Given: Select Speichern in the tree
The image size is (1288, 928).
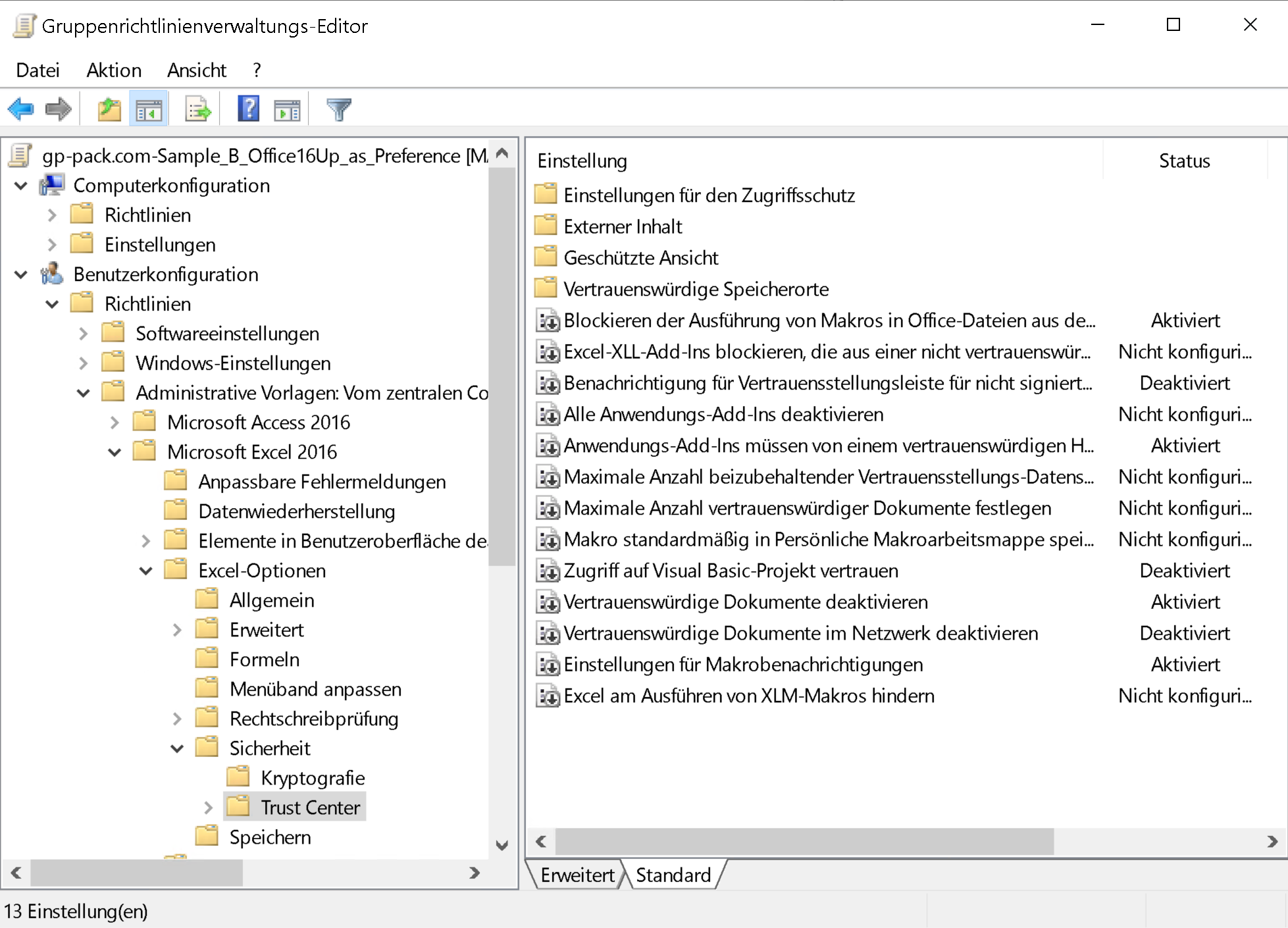Looking at the screenshot, I should (270, 837).
